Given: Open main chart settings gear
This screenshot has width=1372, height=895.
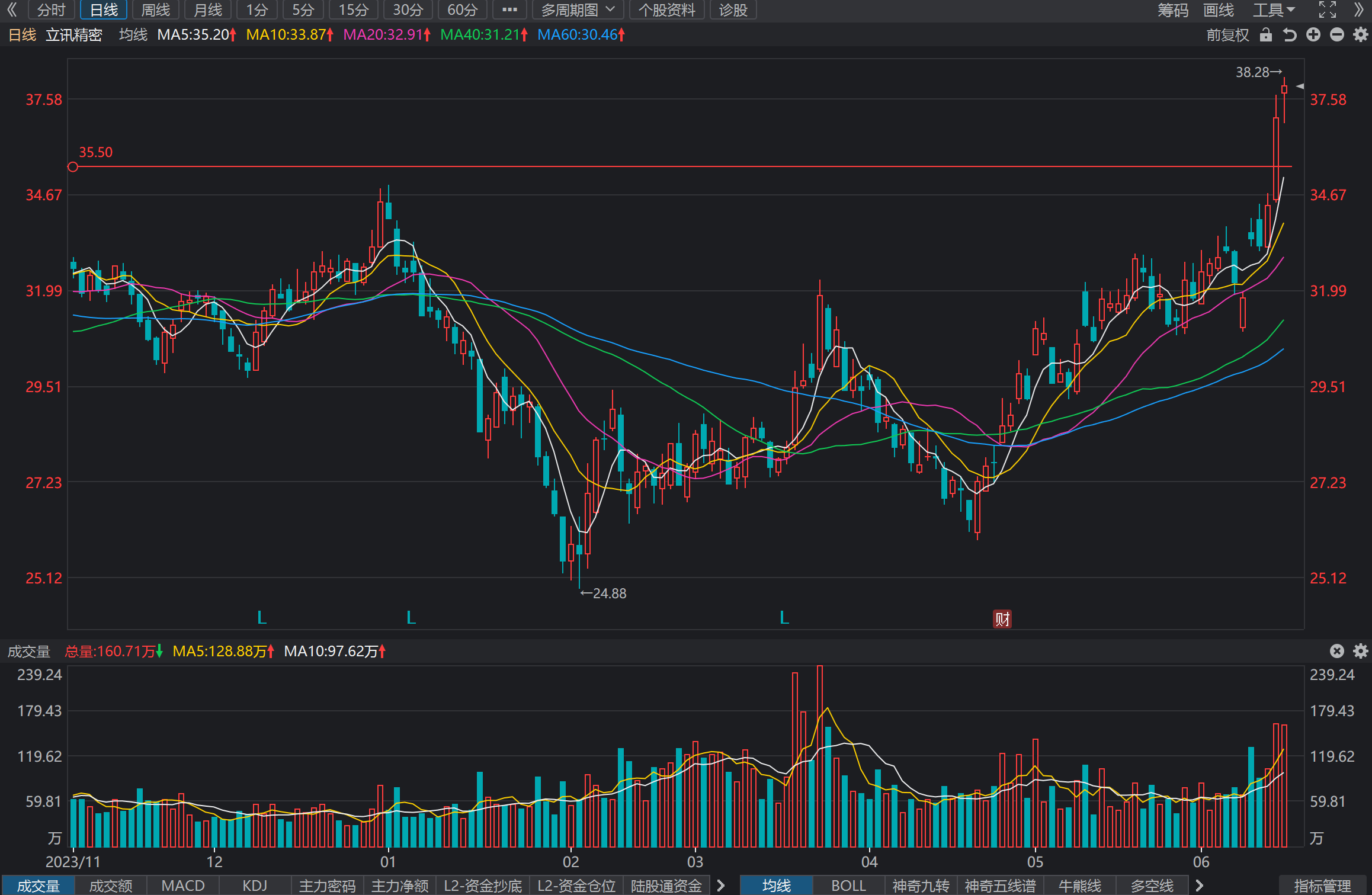Looking at the screenshot, I should click(1361, 35).
